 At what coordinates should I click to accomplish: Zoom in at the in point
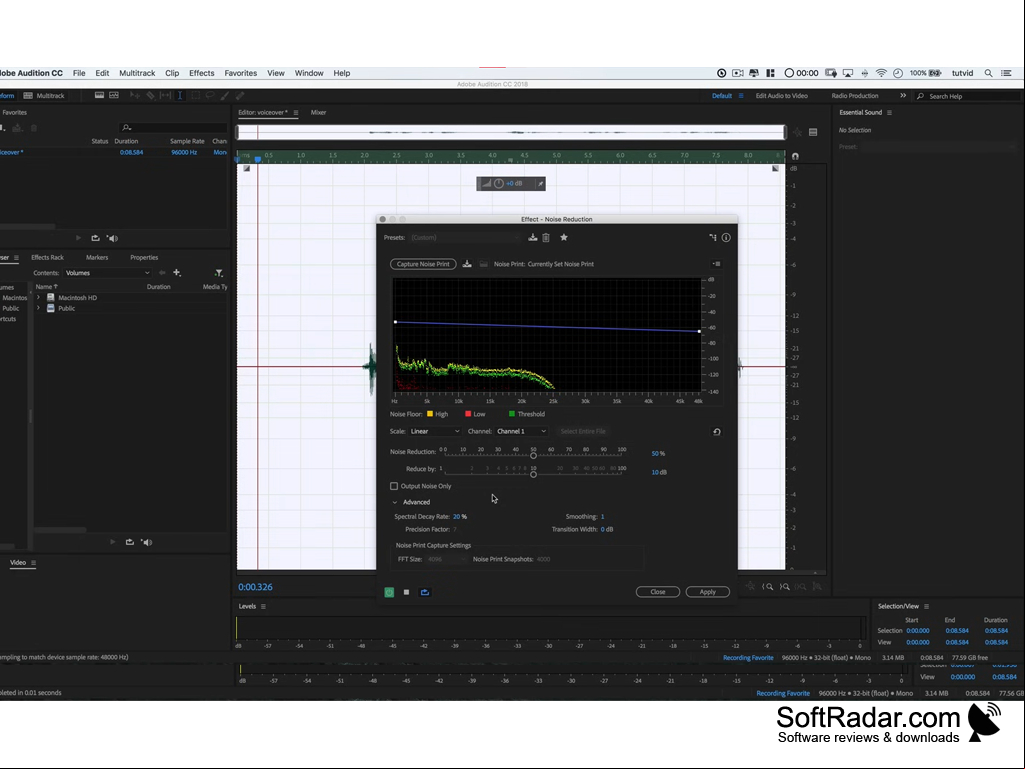click(x=768, y=587)
